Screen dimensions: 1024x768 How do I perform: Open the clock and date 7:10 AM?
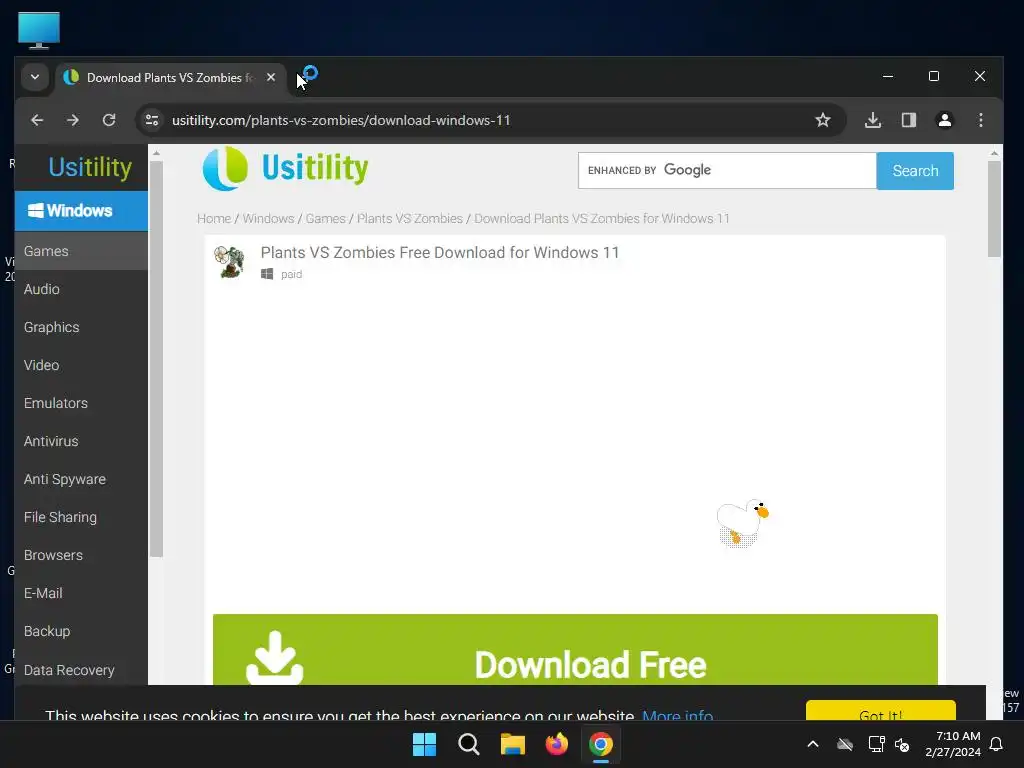click(x=953, y=744)
